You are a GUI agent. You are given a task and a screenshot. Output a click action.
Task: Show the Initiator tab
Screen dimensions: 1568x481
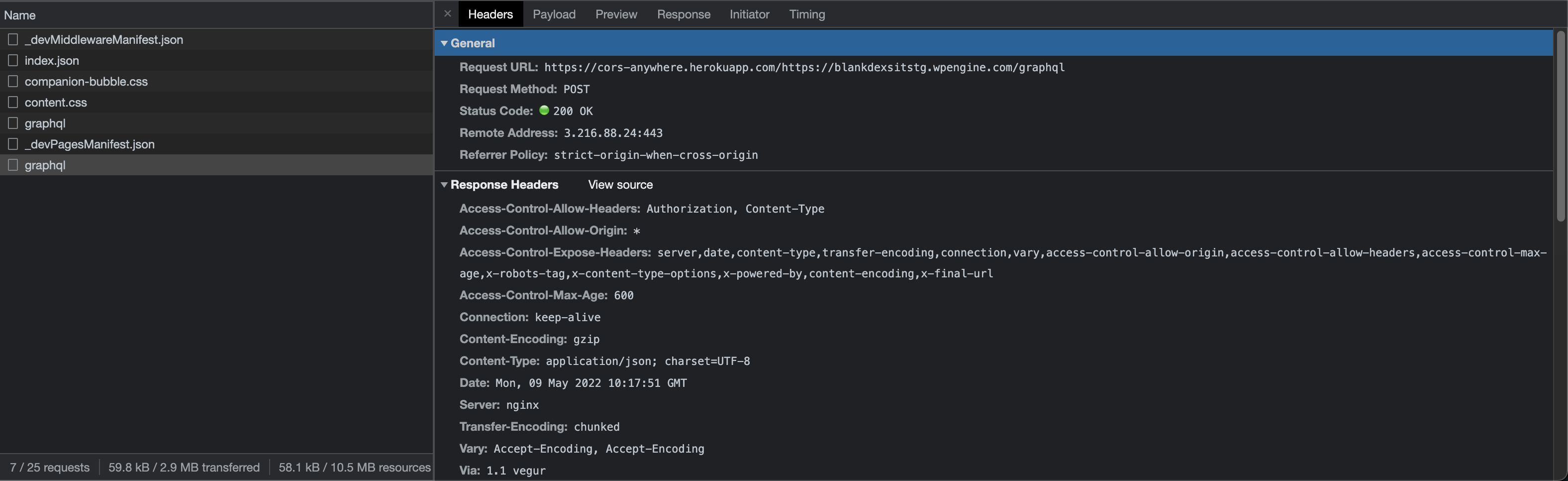click(x=749, y=14)
